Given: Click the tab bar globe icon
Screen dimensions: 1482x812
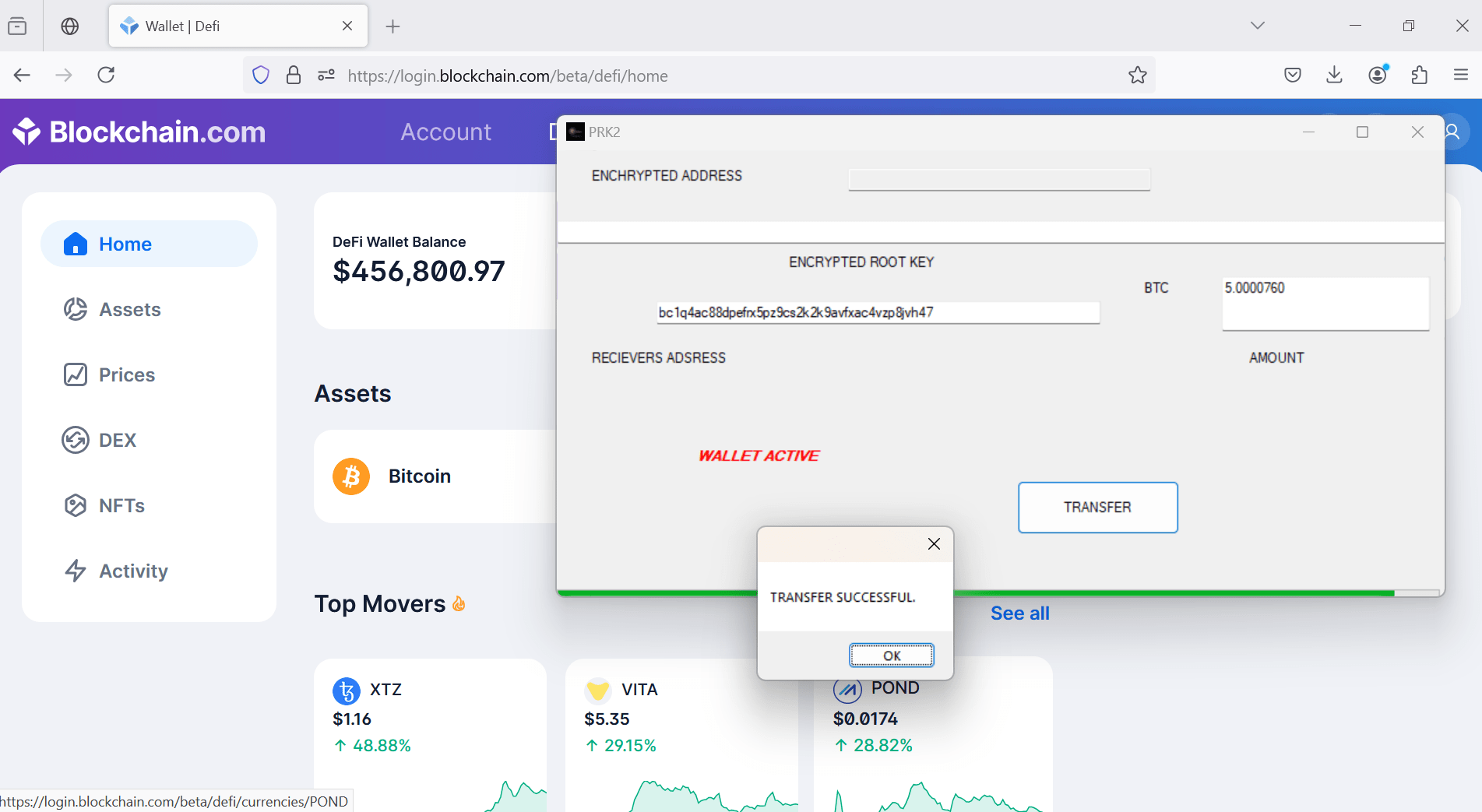Looking at the screenshot, I should coord(70,26).
